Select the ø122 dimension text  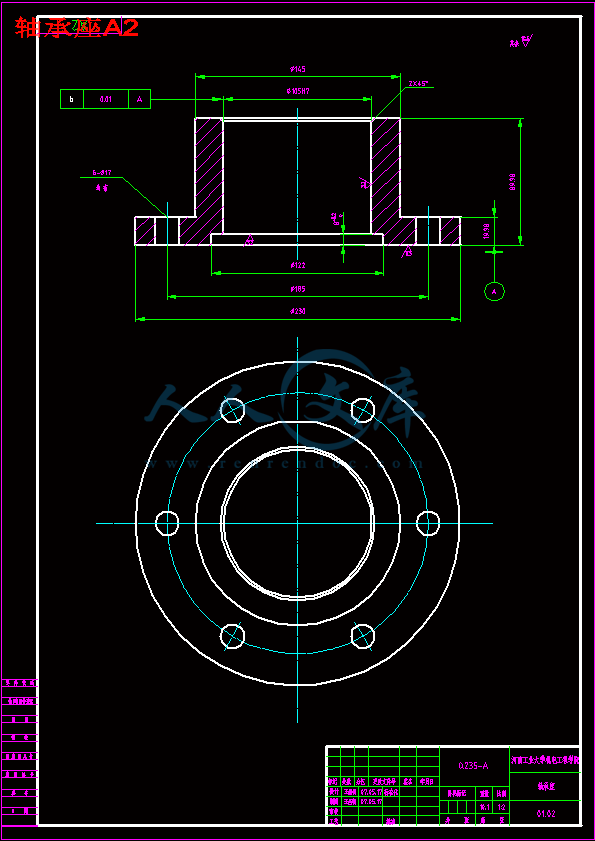pos(298,265)
